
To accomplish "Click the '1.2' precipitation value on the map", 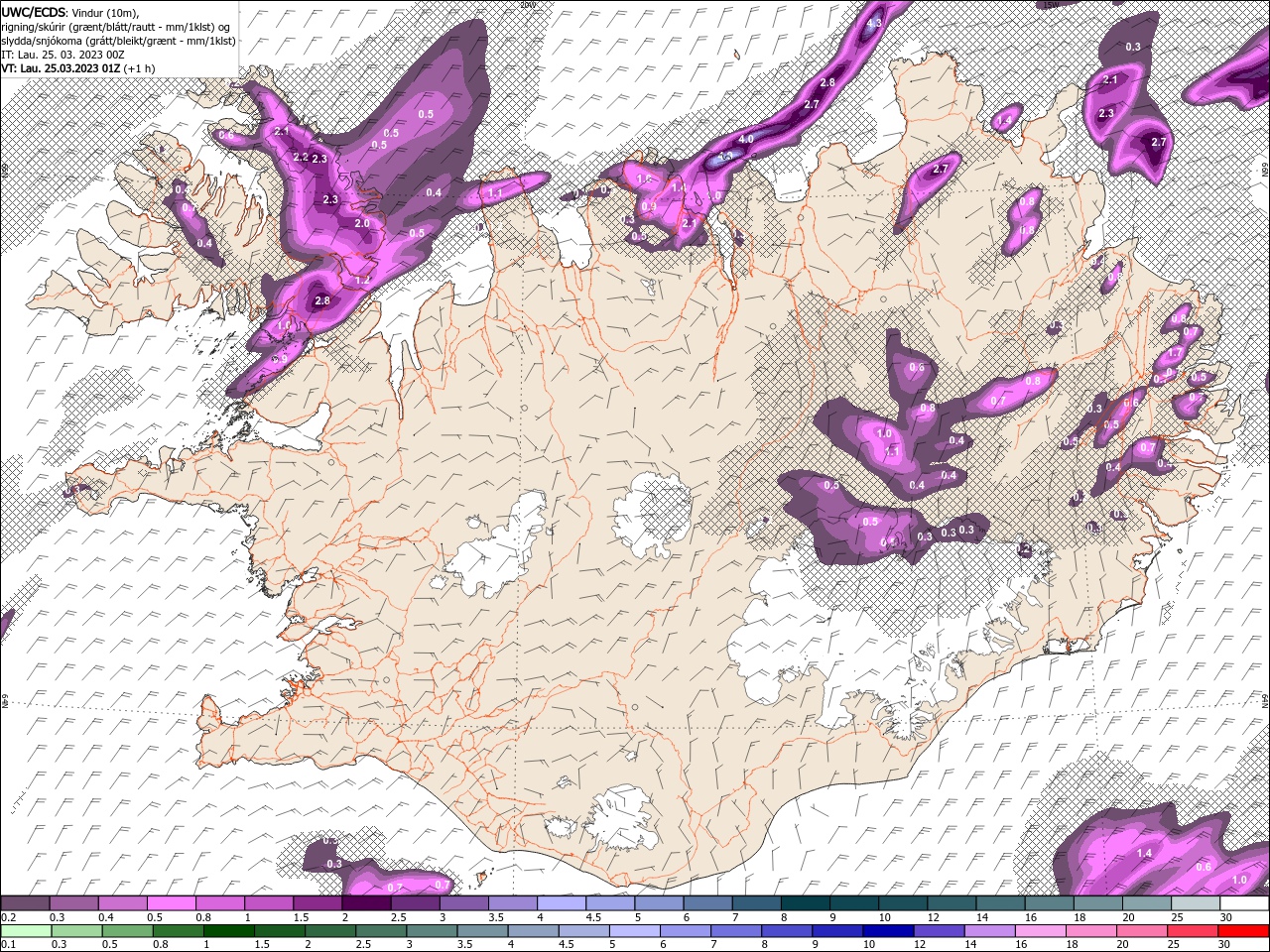I will click(x=362, y=281).
